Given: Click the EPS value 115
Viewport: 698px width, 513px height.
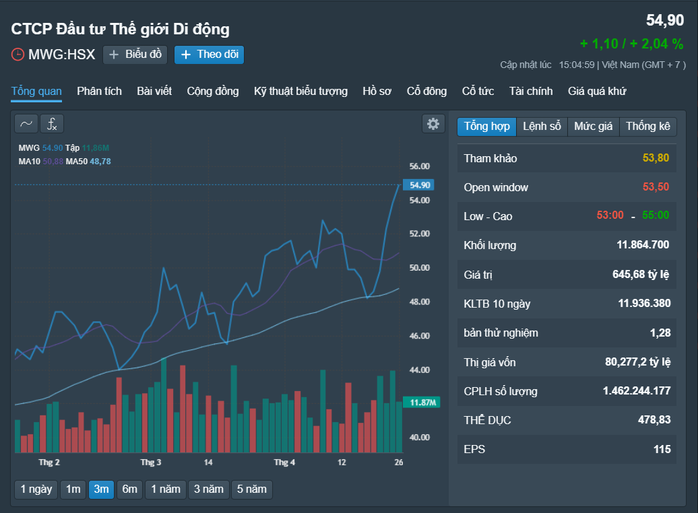Looking at the screenshot, I should [x=662, y=449].
